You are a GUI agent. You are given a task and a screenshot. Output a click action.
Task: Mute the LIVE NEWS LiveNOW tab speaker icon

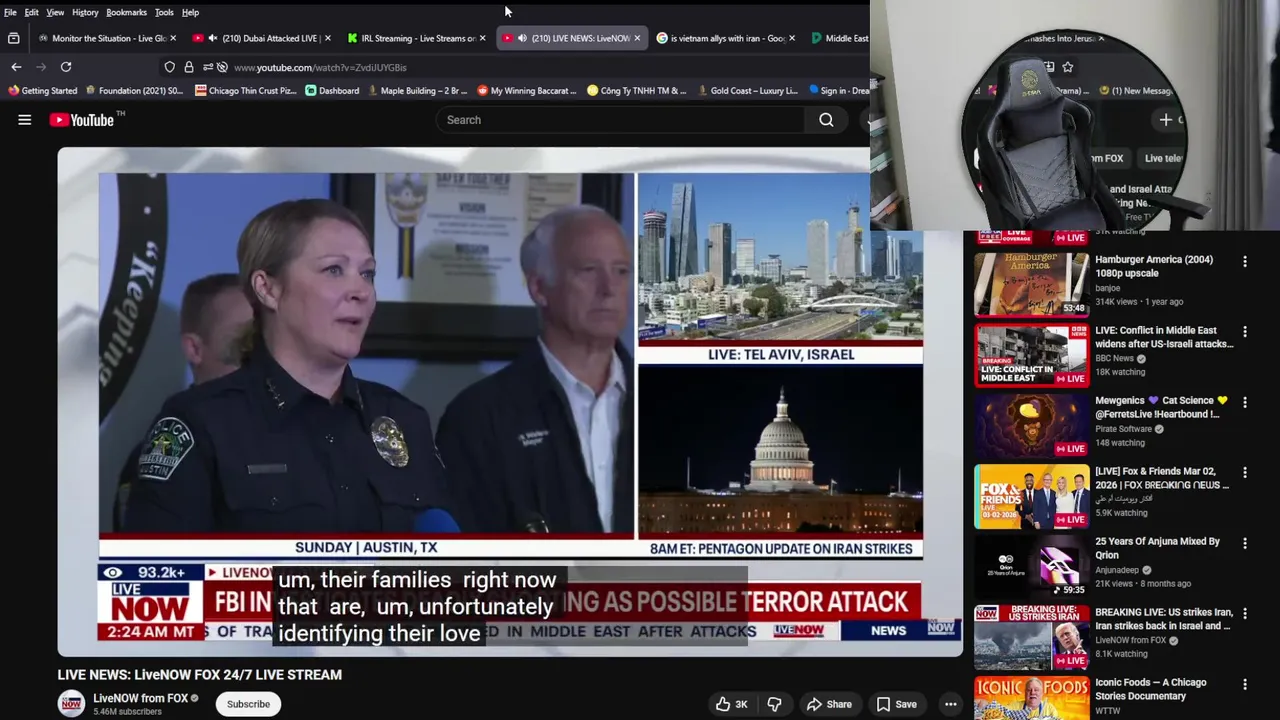[x=522, y=38]
